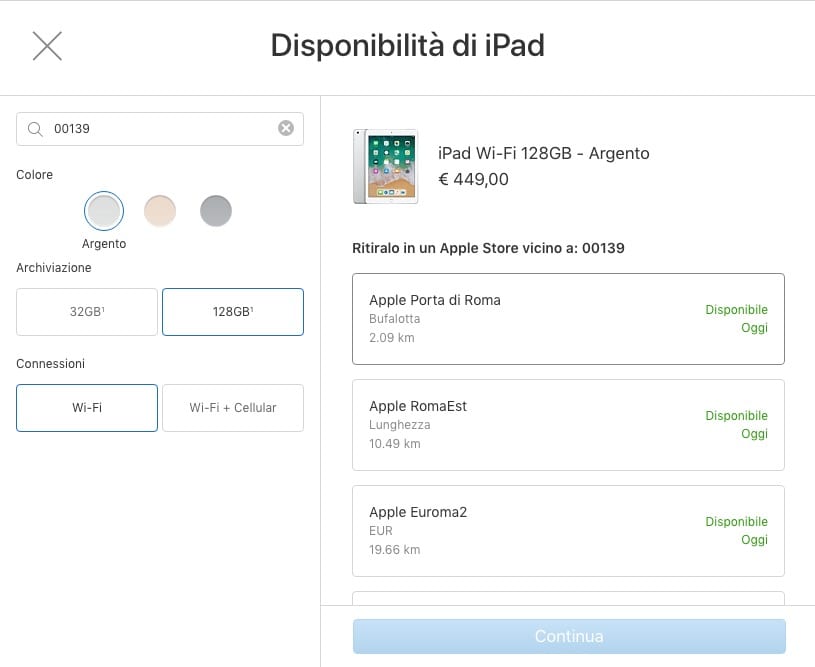815x667 pixels.
Task: Clear the postal code search field
Action: (286, 128)
